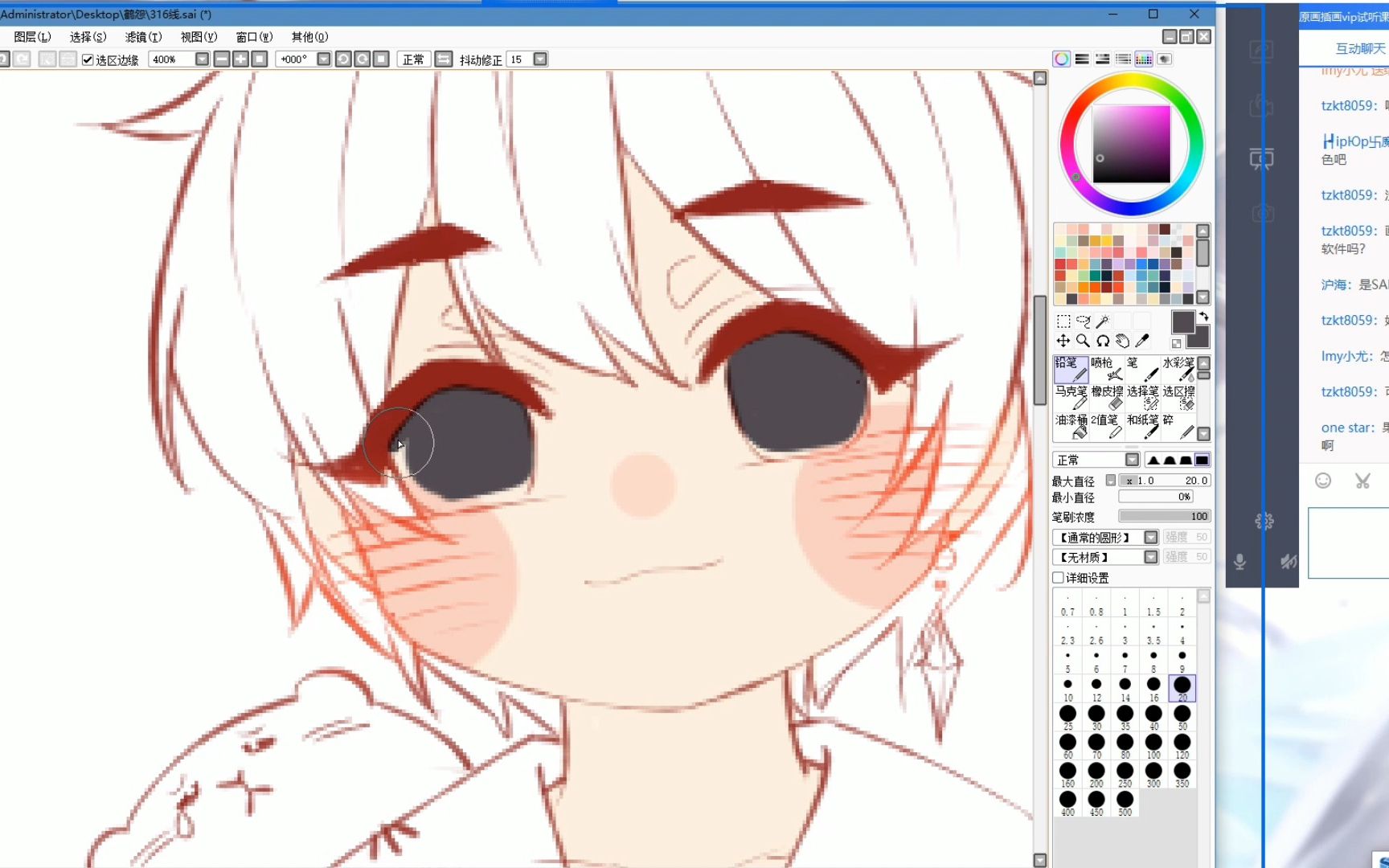Toggle the RGB slider panel

coord(1083,59)
